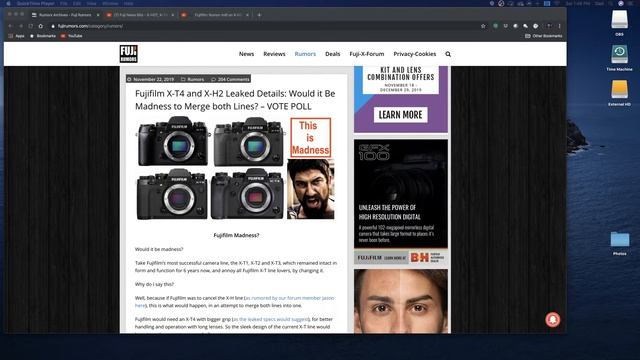640x360 pixels.
Task: Open Chrome's three-dot menu
Action: click(560, 26)
